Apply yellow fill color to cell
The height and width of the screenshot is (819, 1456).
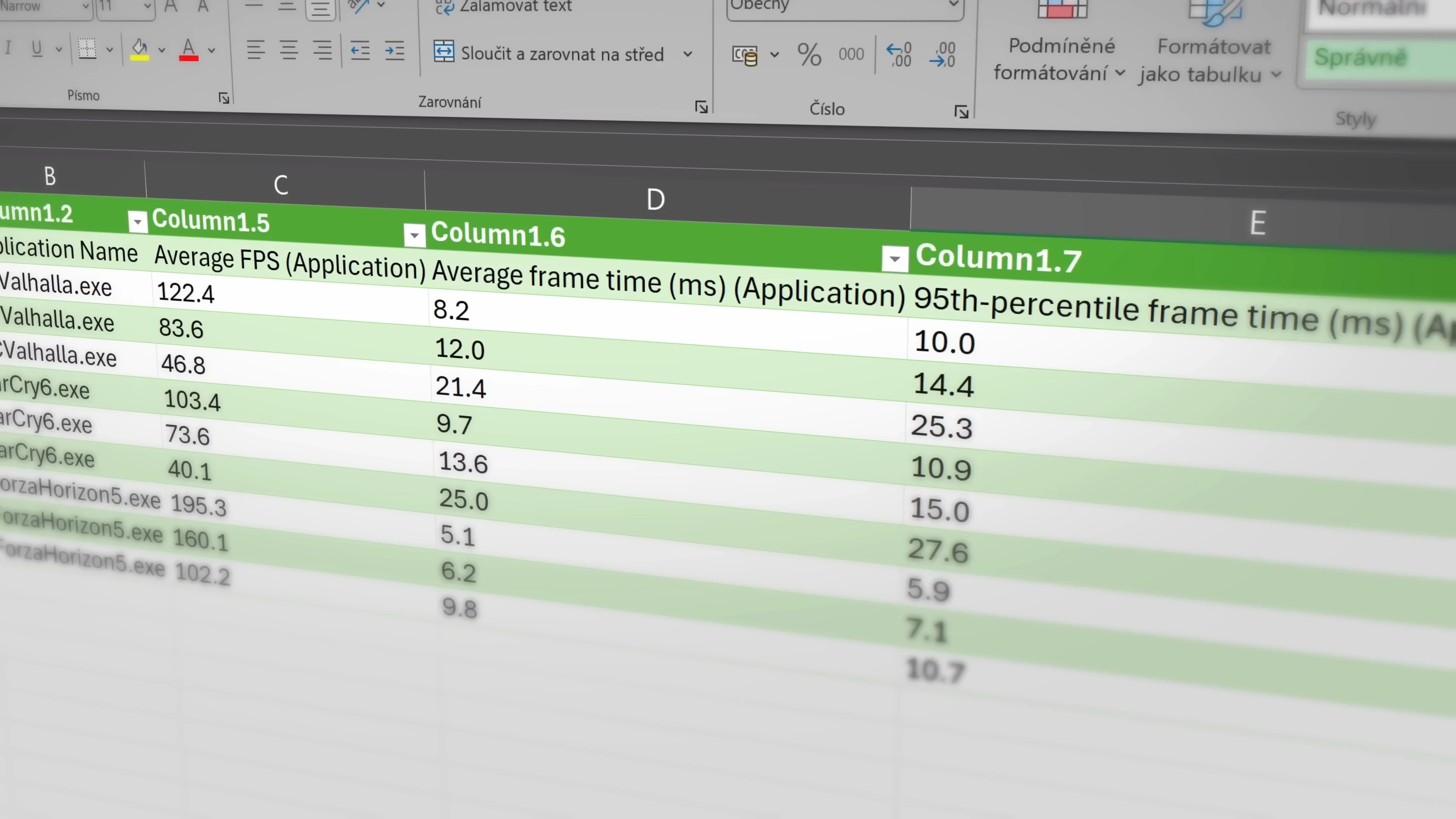click(x=140, y=50)
